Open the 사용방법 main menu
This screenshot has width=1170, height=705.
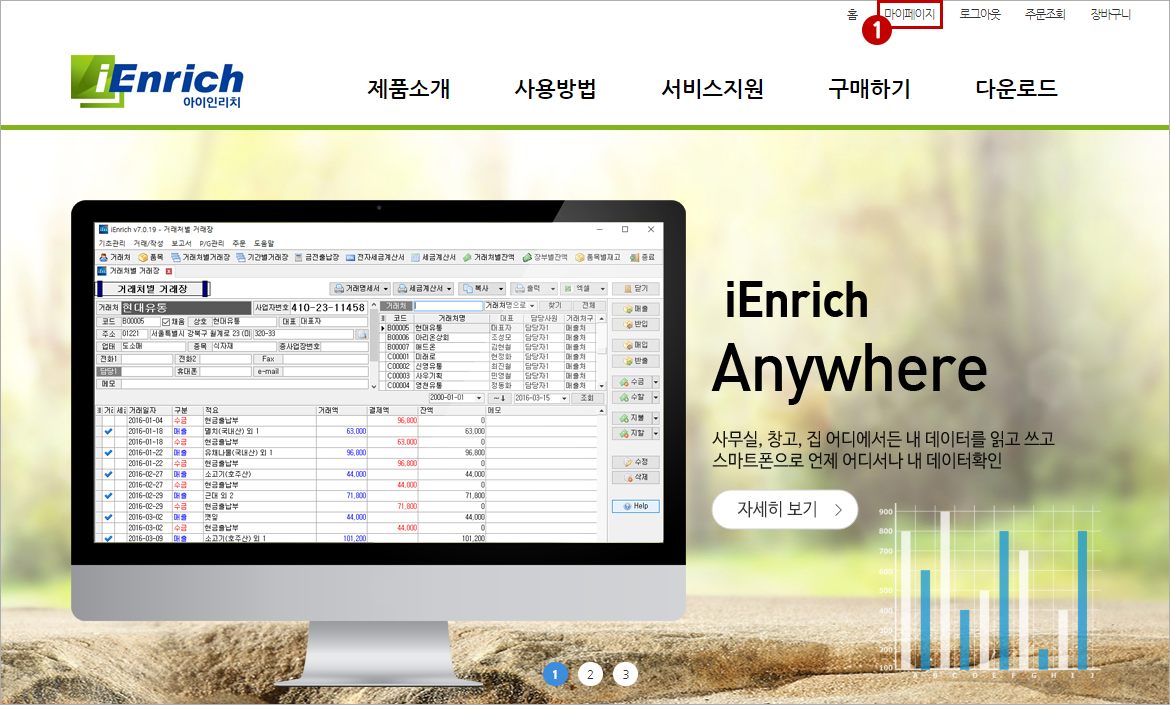point(555,88)
